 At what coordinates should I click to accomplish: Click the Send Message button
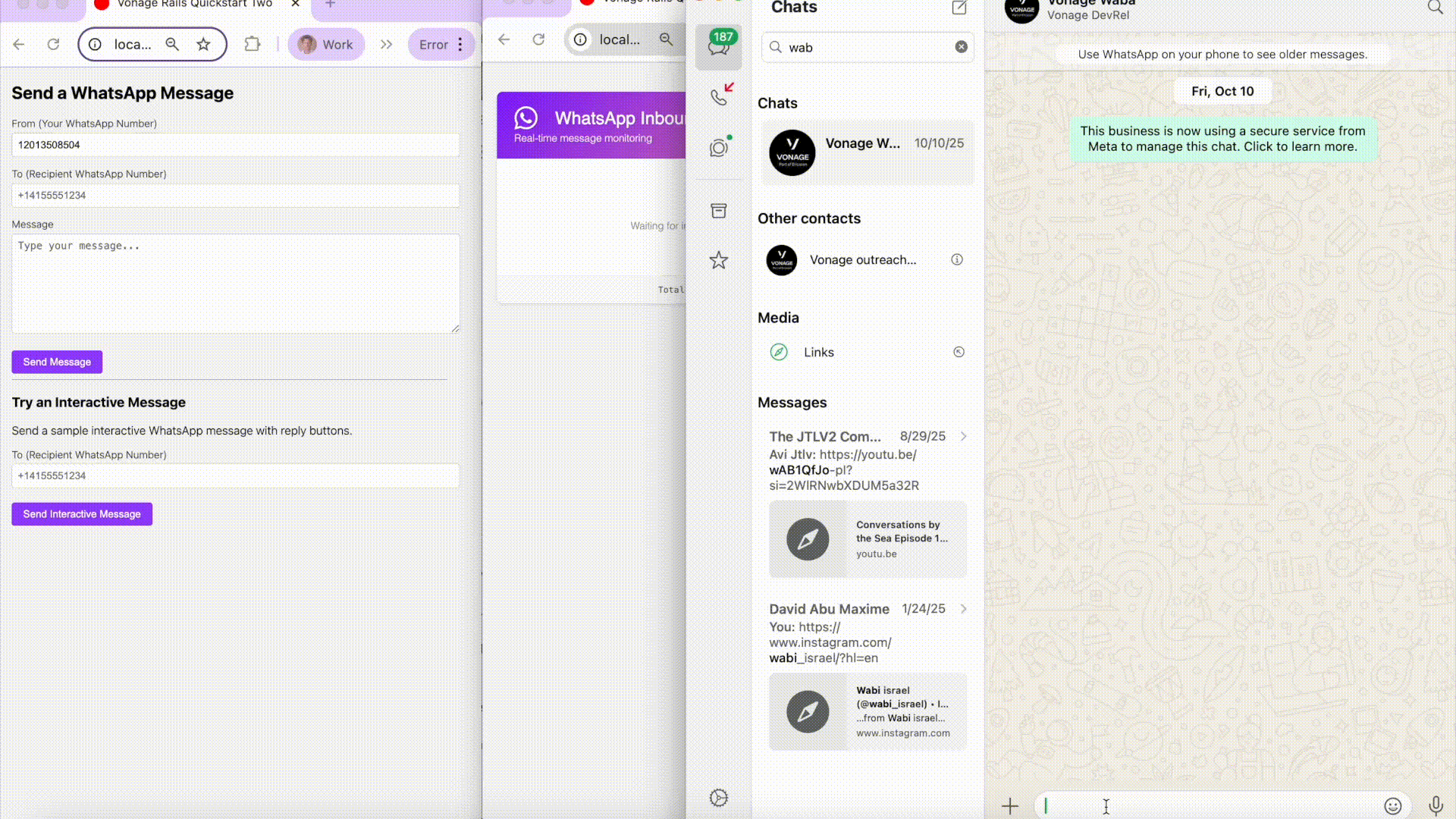click(56, 362)
